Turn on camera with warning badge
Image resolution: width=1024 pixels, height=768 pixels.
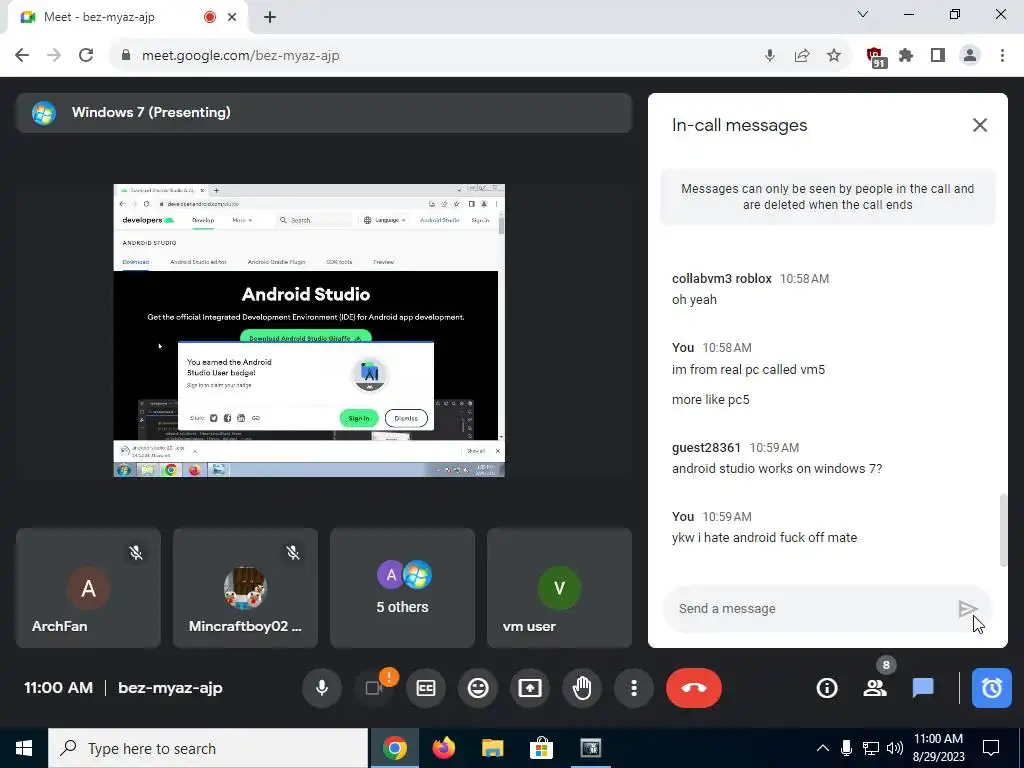(x=374, y=688)
